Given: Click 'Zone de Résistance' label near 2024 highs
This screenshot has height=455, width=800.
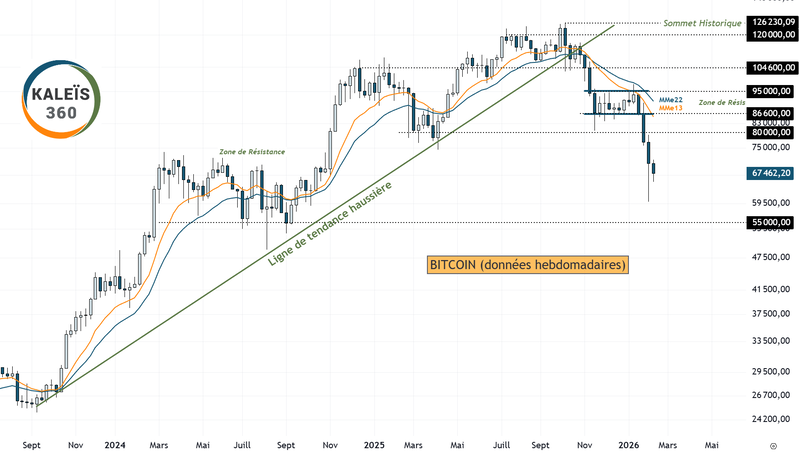Looking at the screenshot, I should (x=252, y=151).
